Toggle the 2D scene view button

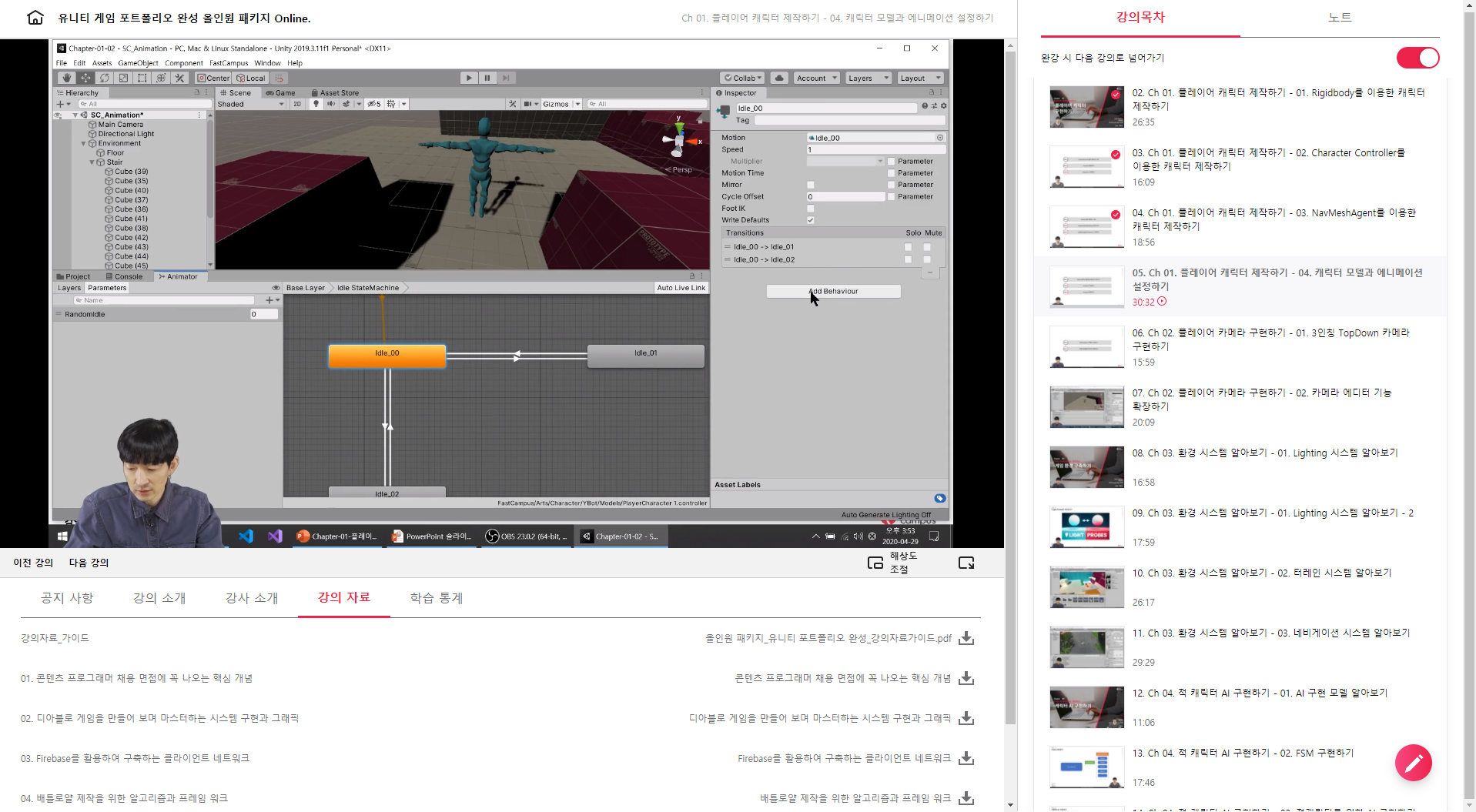pyautogui.click(x=297, y=104)
